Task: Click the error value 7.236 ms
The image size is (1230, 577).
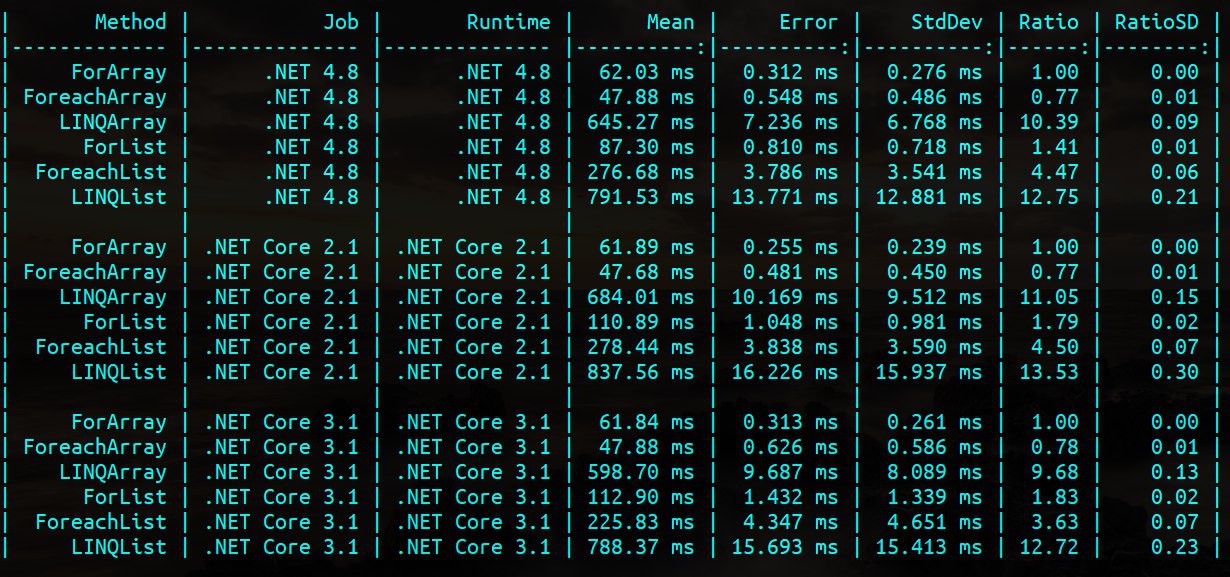Action: [790, 122]
